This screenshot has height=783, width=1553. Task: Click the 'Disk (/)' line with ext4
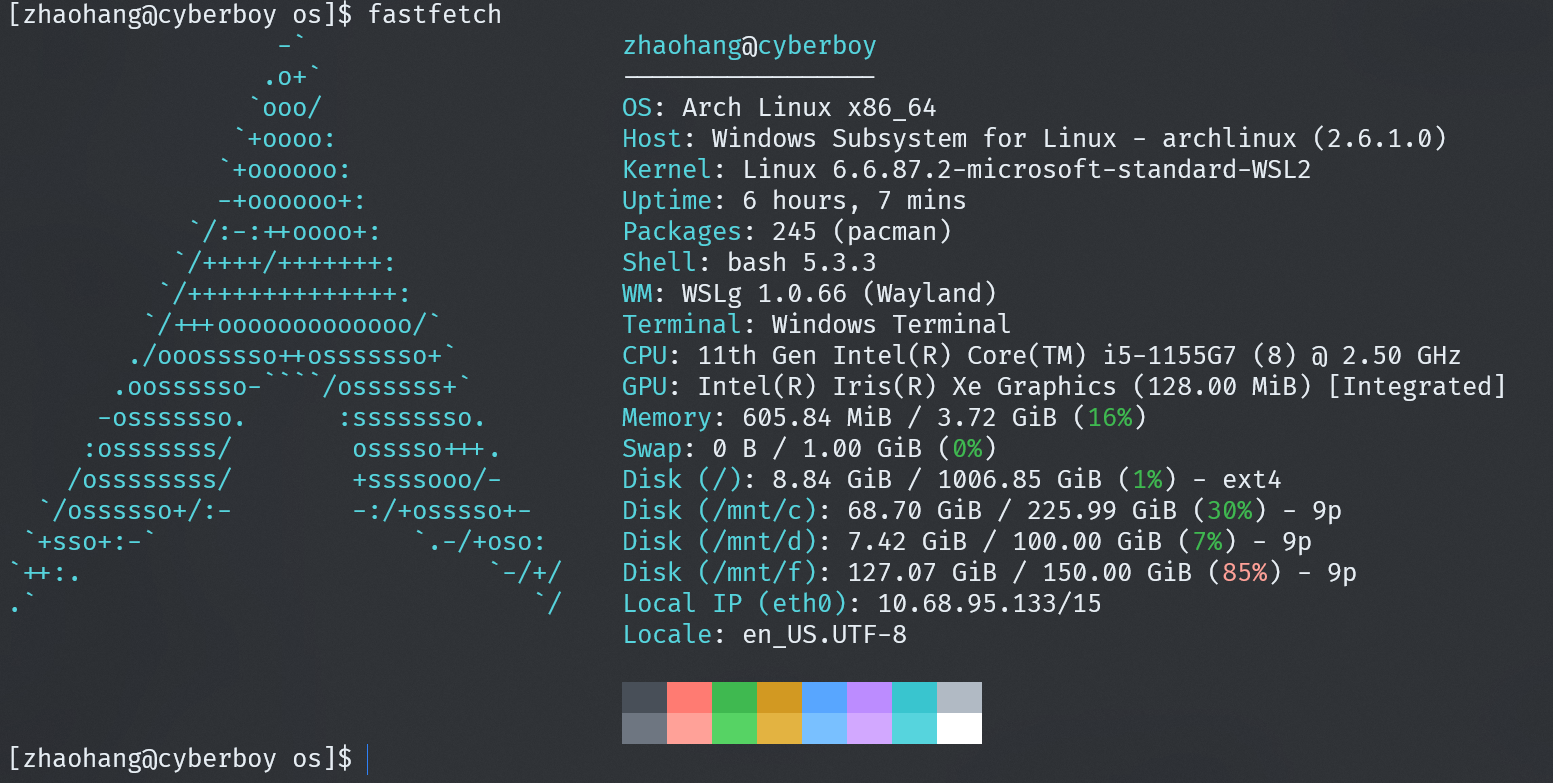click(952, 479)
